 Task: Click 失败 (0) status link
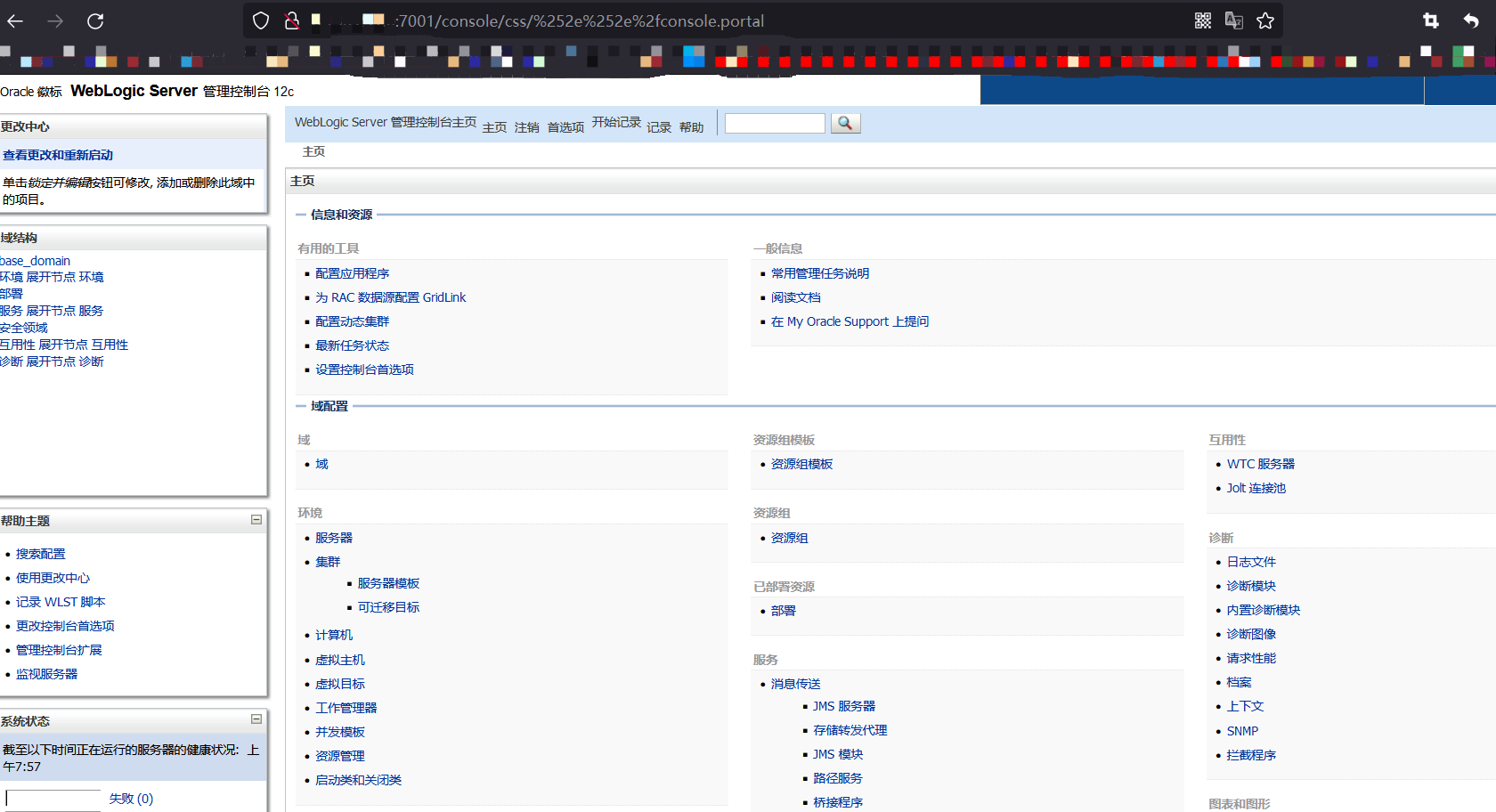[131, 799]
